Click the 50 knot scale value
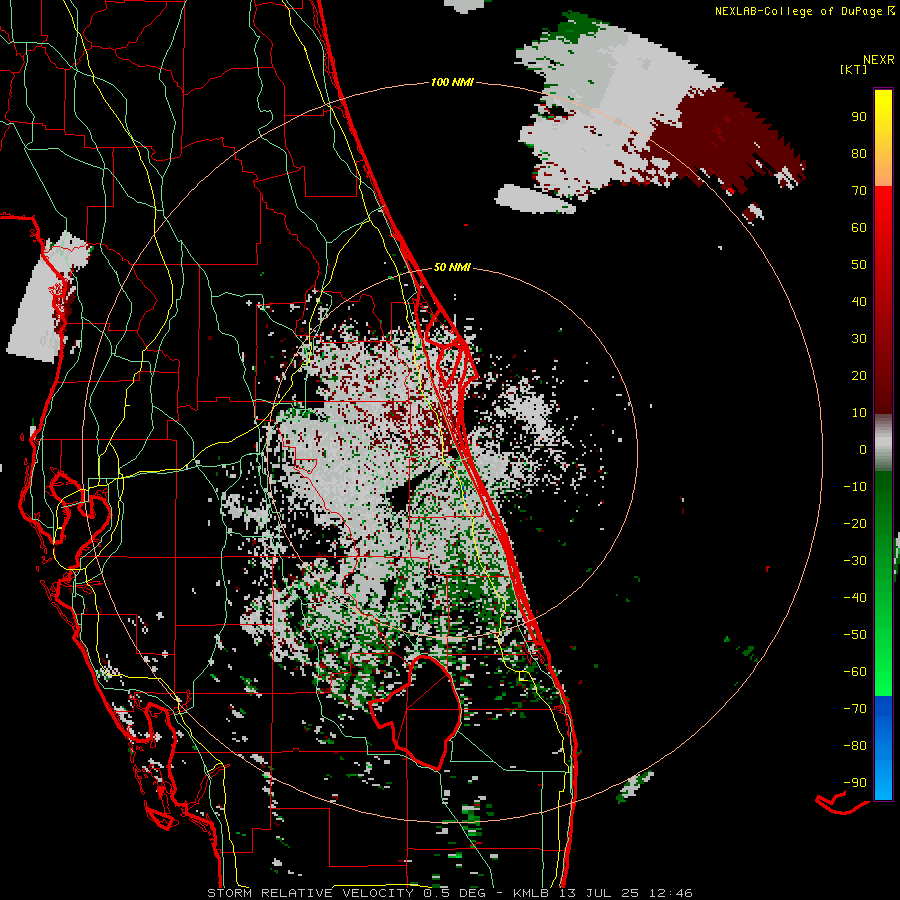This screenshot has height=900, width=900. click(859, 265)
